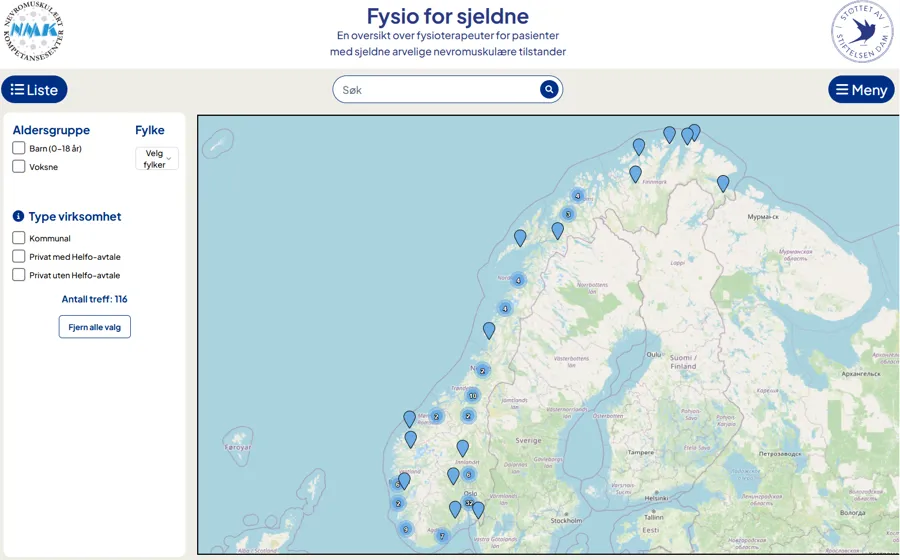Click the magnifying glass search icon

(x=549, y=90)
